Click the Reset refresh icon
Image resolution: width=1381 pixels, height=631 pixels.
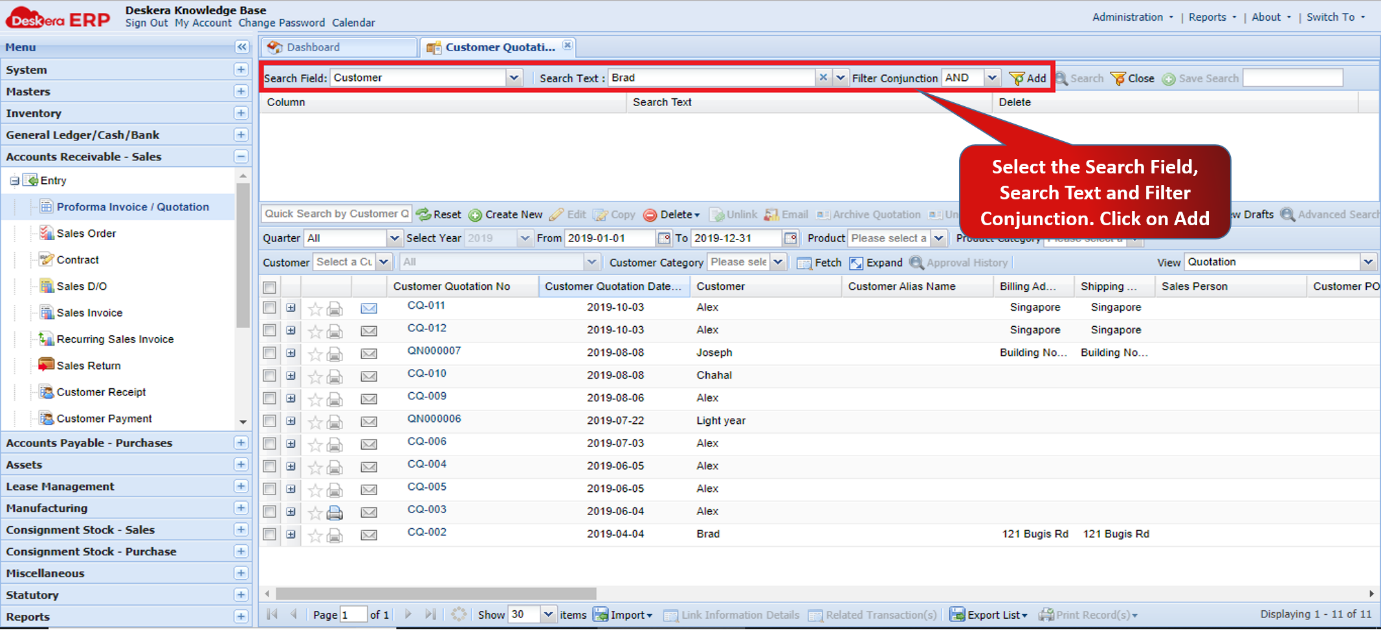click(439, 214)
